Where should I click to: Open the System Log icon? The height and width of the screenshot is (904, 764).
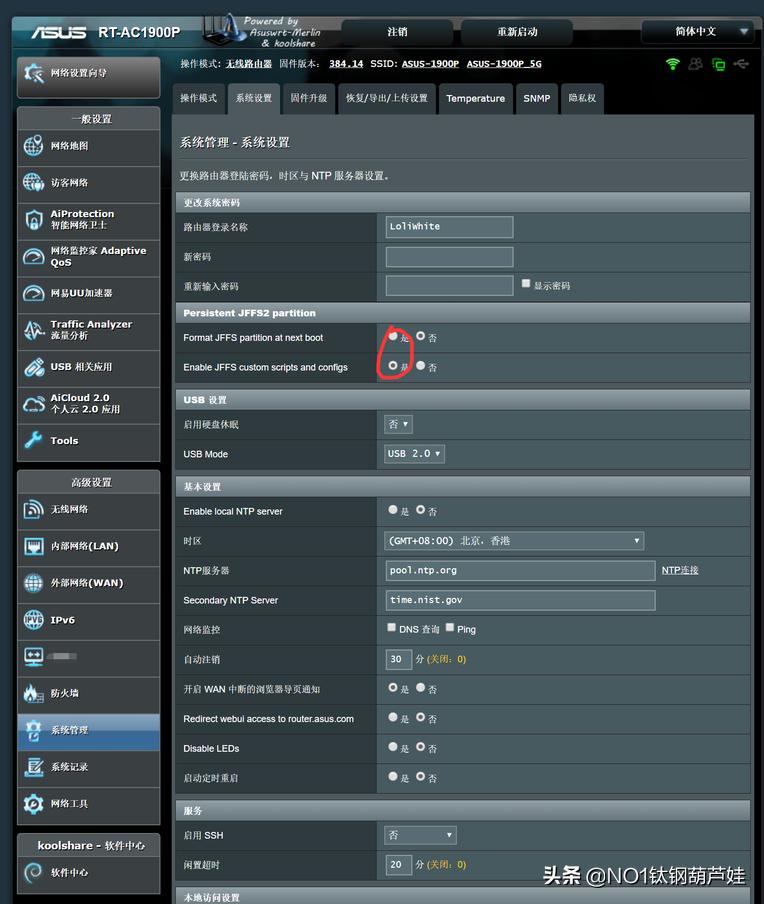(33, 767)
